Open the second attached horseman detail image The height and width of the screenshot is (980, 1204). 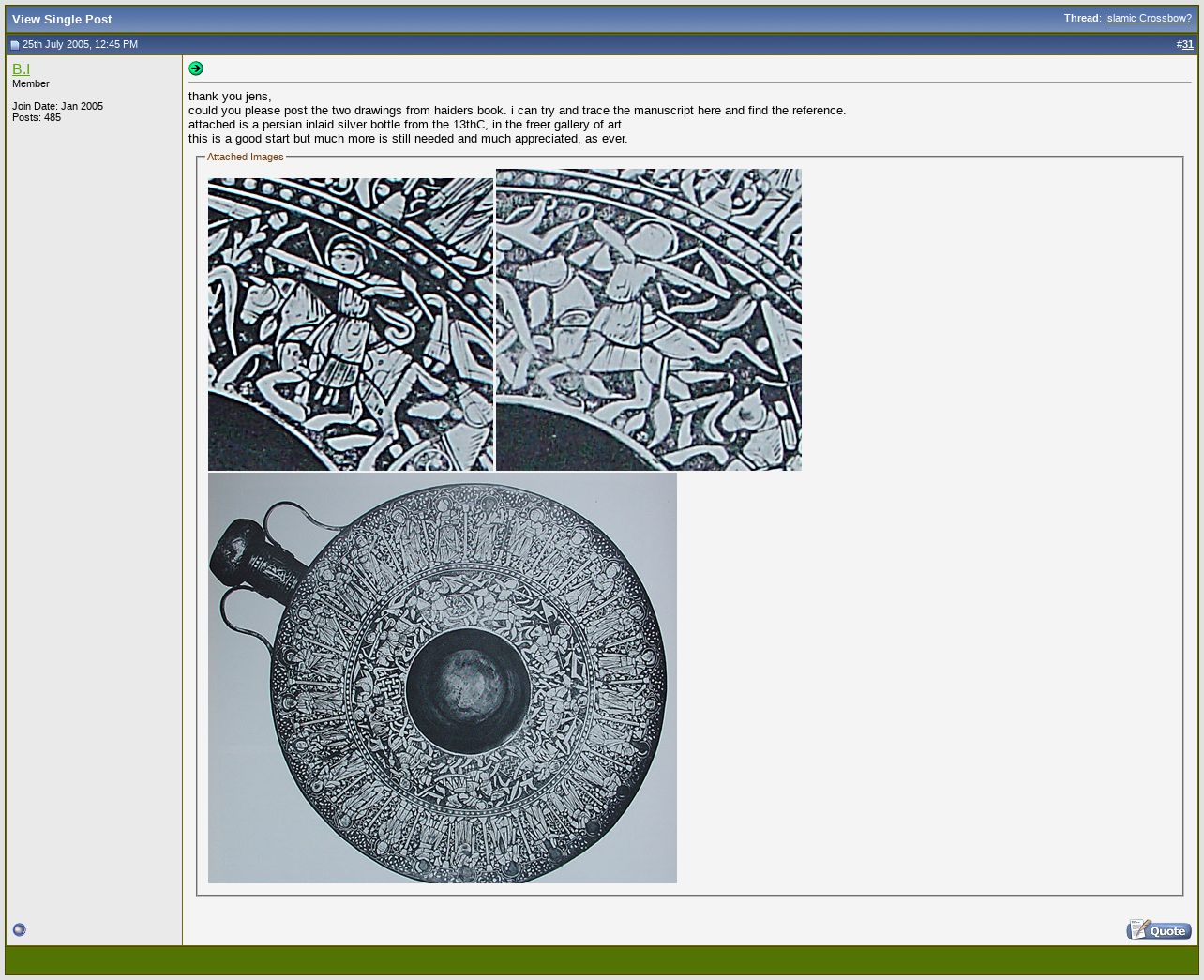pyautogui.click(x=649, y=320)
